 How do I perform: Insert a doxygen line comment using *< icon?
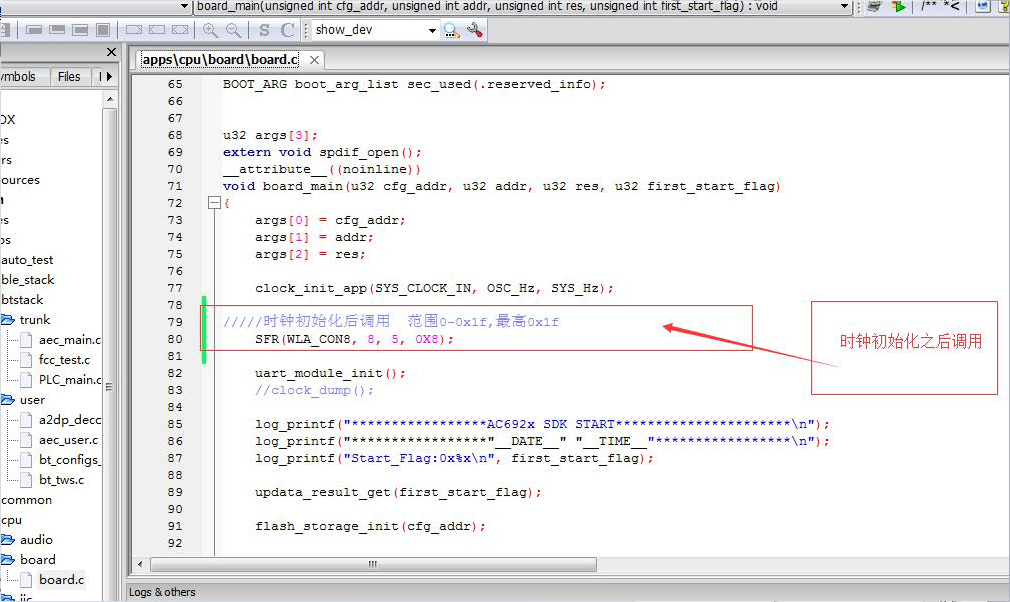tap(951, 6)
